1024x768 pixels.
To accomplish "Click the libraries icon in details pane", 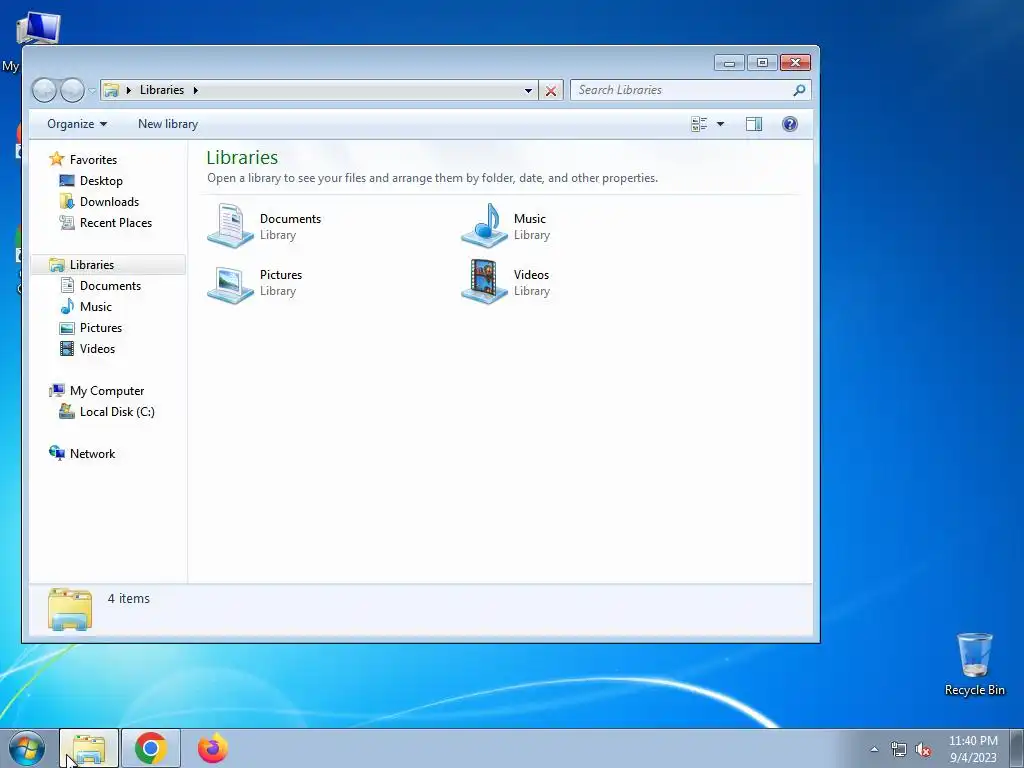I will pyautogui.click(x=70, y=609).
